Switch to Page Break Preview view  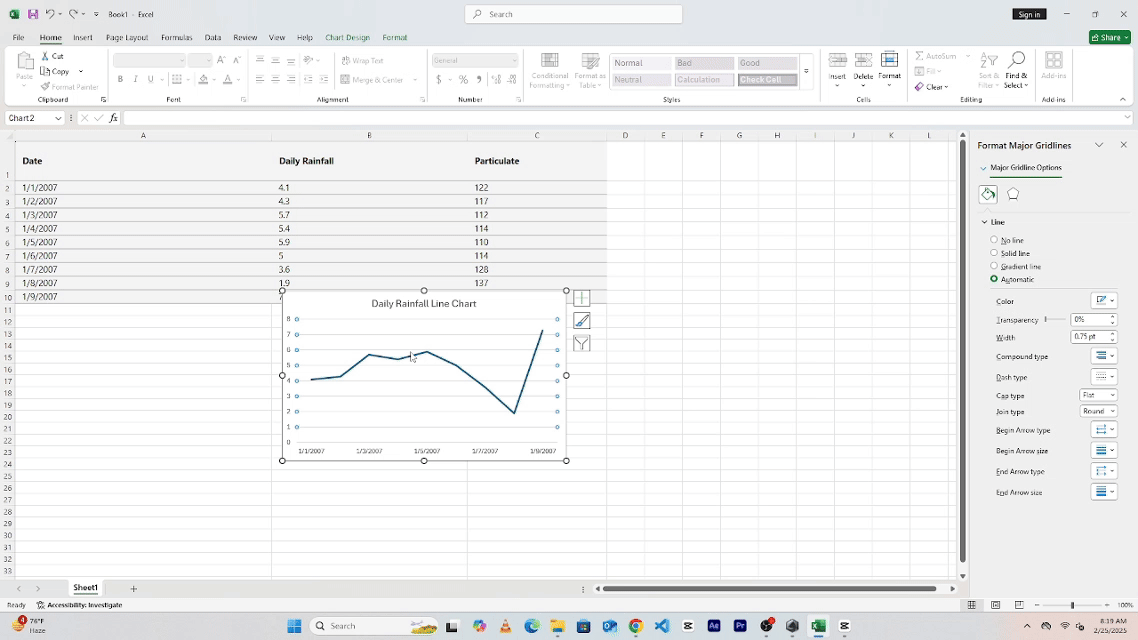pyautogui.click(x=1019, y=605)
